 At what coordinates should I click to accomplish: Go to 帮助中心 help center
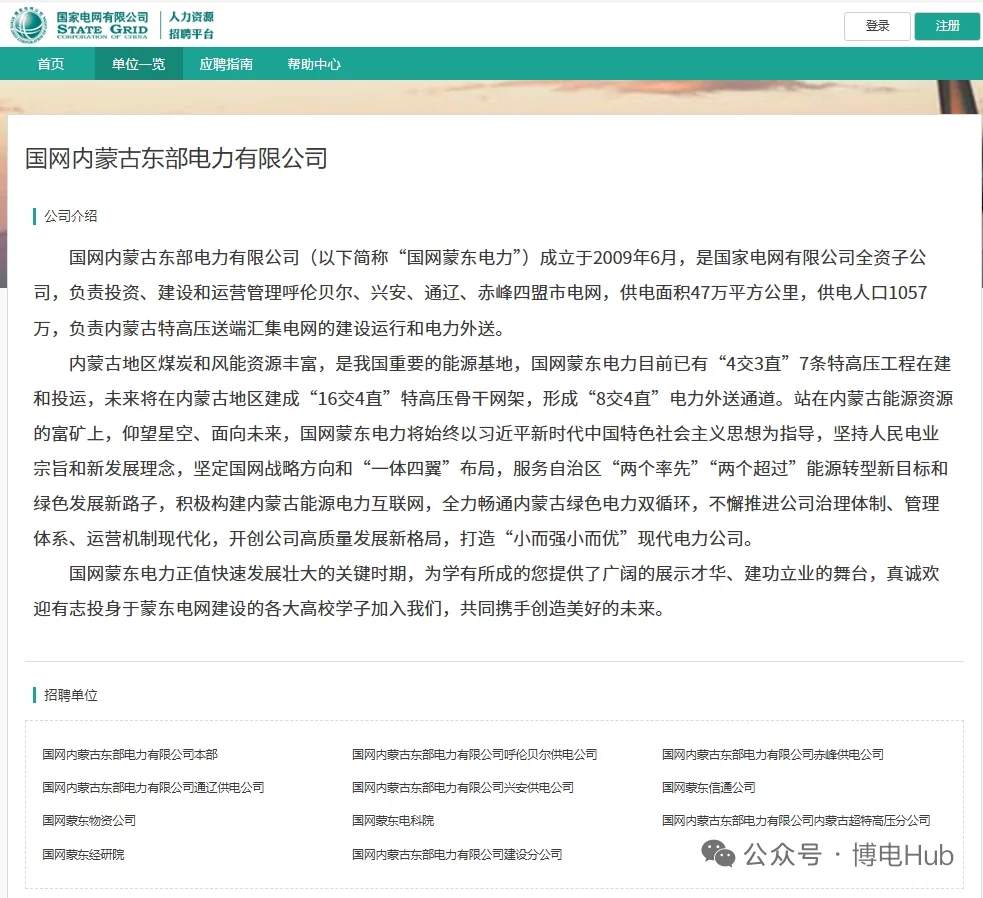(x=314, y=64)
